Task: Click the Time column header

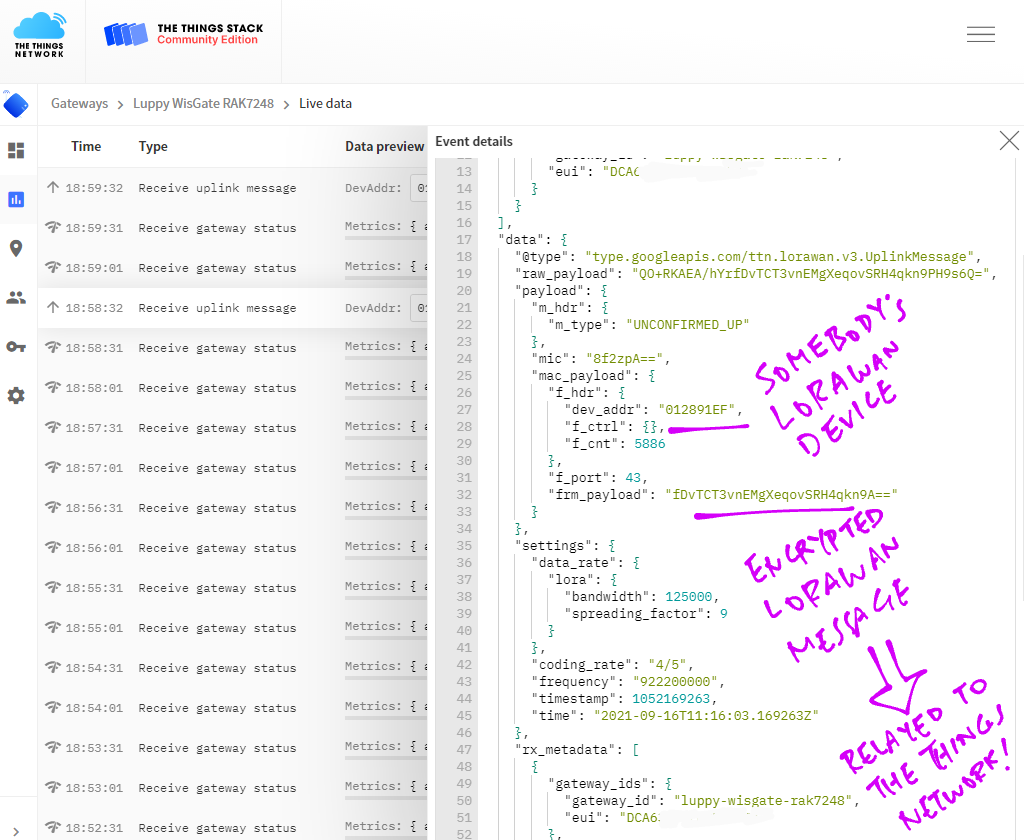Action: [86, 146]
